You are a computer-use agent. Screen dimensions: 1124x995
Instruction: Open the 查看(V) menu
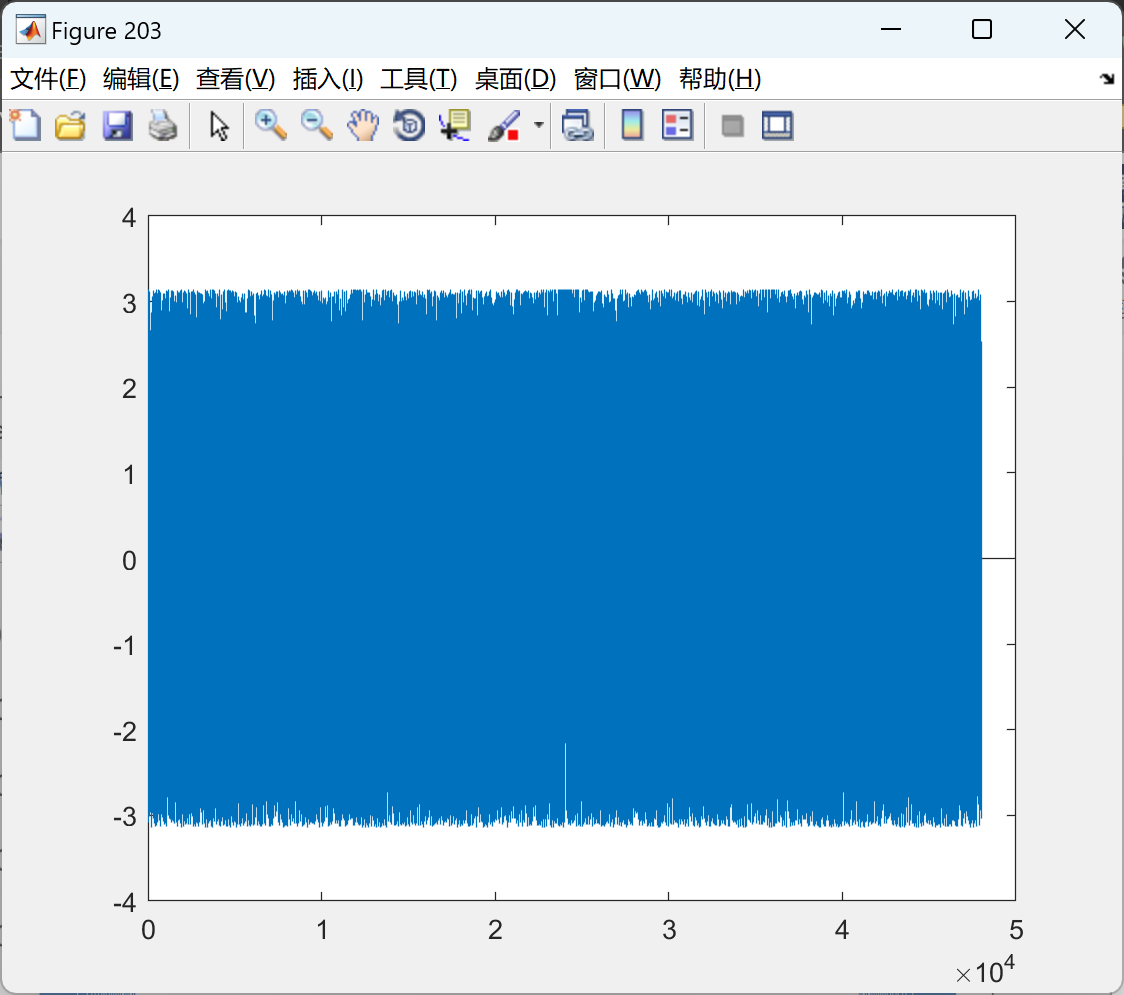(x=235, y=79)
